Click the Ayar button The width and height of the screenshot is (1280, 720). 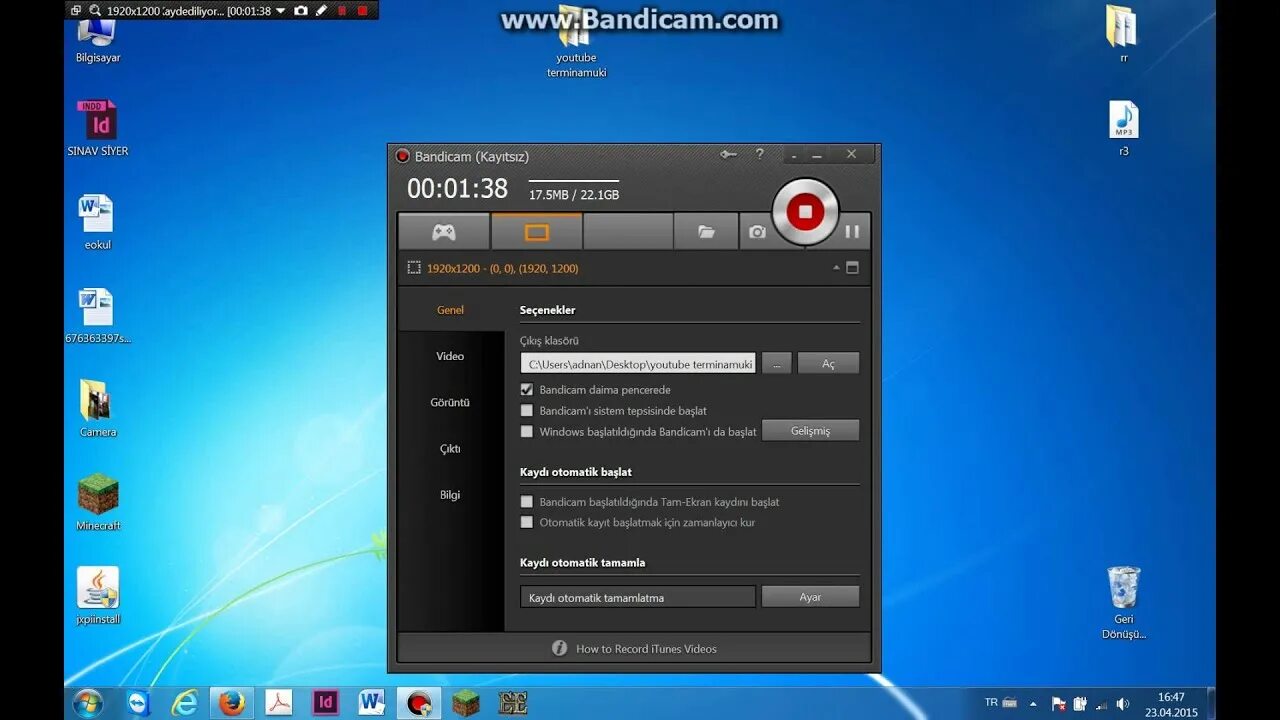point(810,597)
